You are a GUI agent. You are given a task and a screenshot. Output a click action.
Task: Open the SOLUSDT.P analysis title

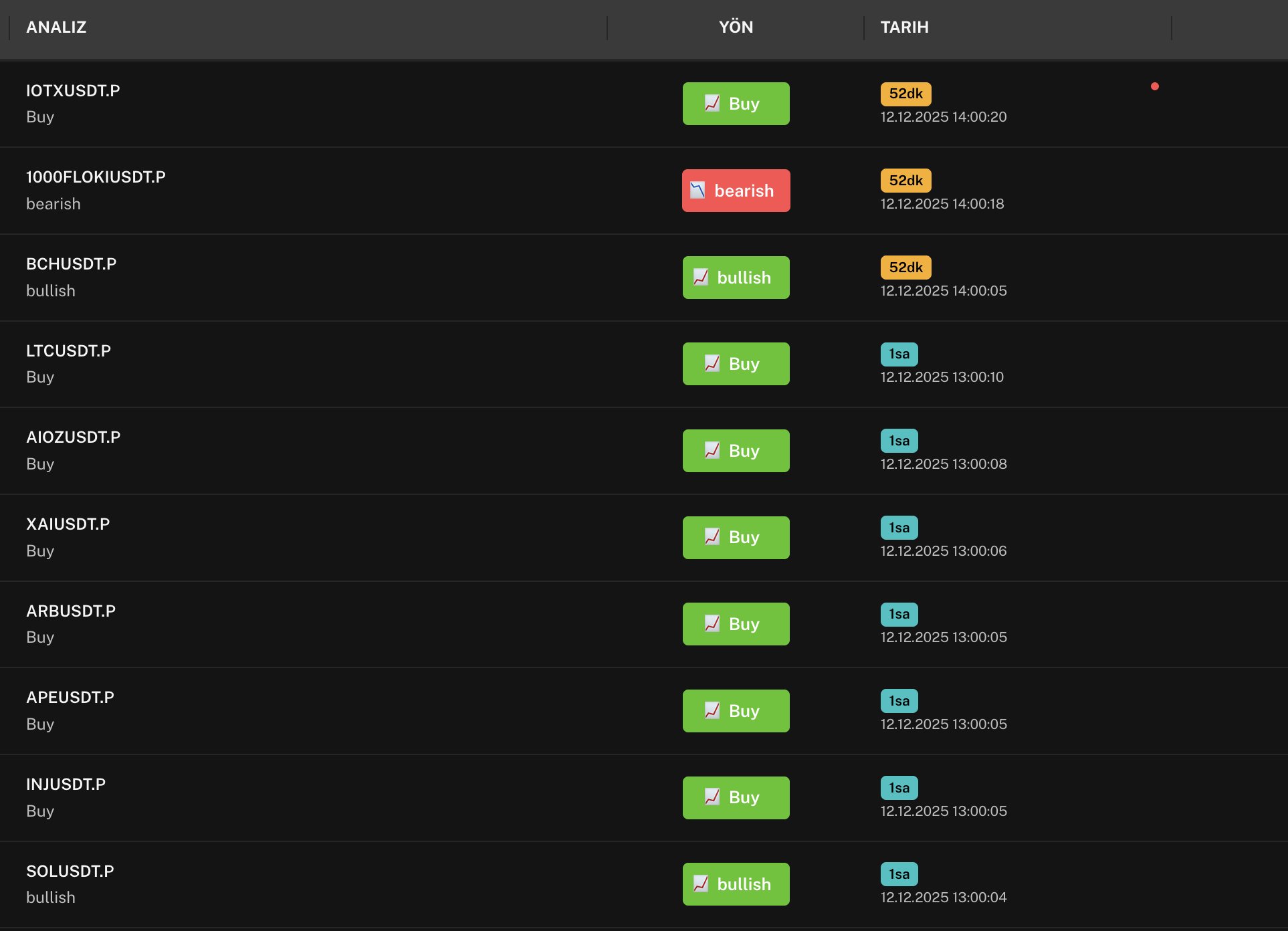tap(70, 871)
